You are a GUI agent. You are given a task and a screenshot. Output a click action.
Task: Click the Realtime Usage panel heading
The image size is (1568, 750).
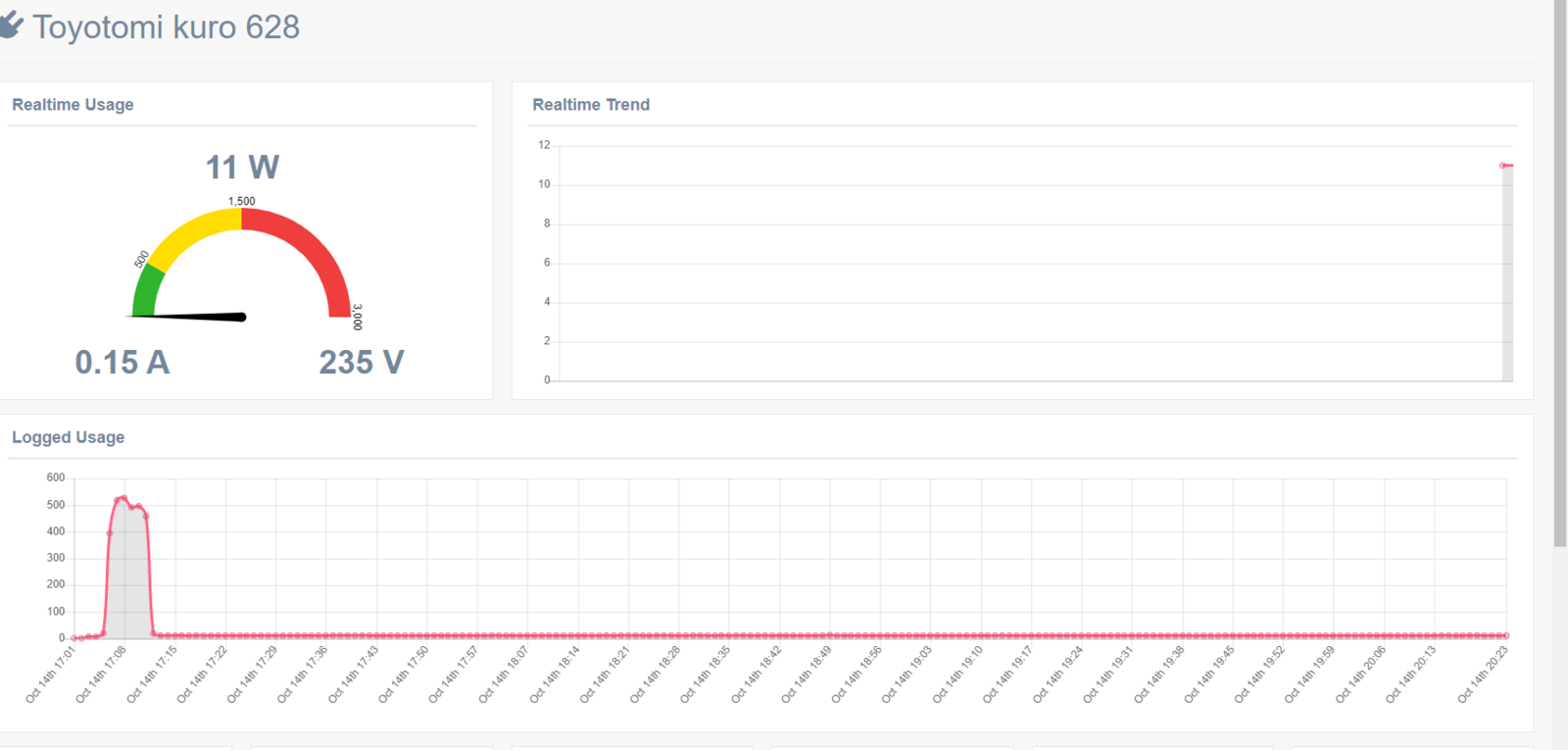[73, 105]
